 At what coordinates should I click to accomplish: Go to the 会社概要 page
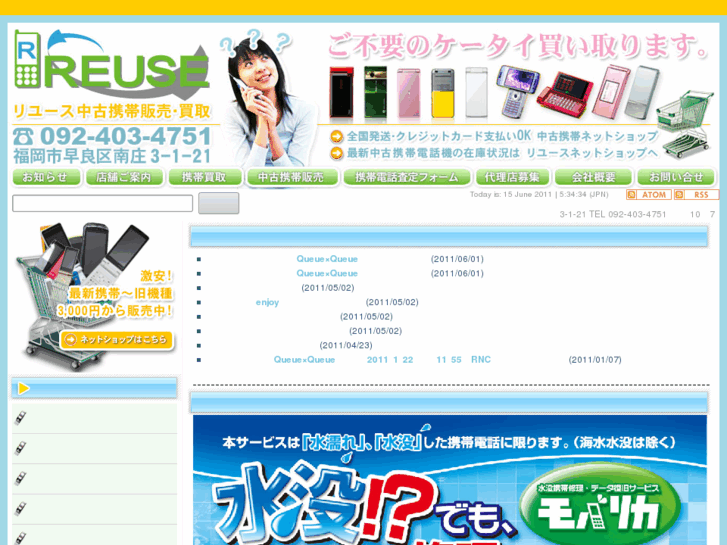tap(593, 177)
